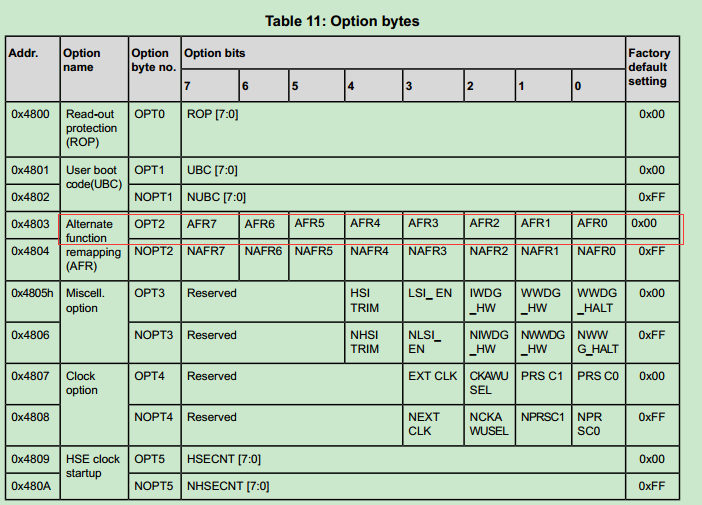
Task: Click the "Clock option" name cell
Action: point(80,383)
